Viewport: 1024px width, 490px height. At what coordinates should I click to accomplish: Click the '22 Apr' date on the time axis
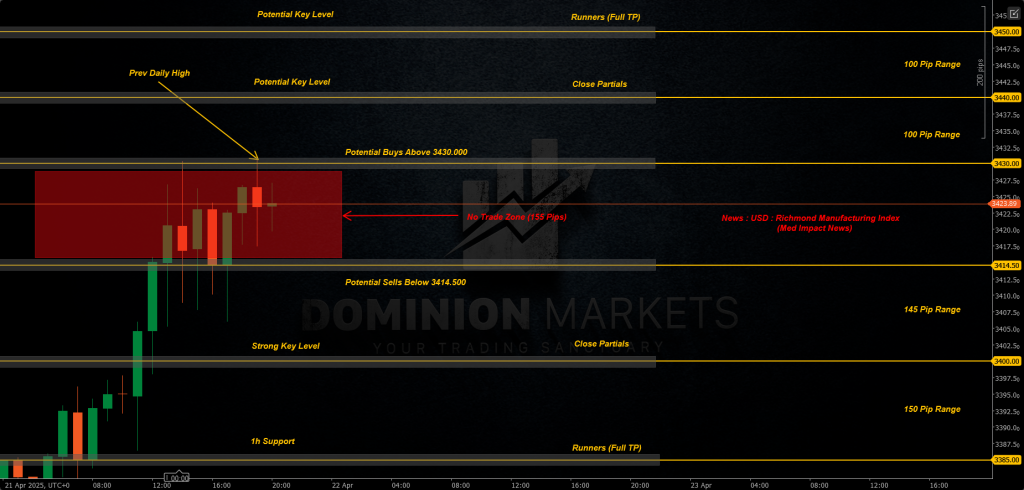[x=342, y=485]
